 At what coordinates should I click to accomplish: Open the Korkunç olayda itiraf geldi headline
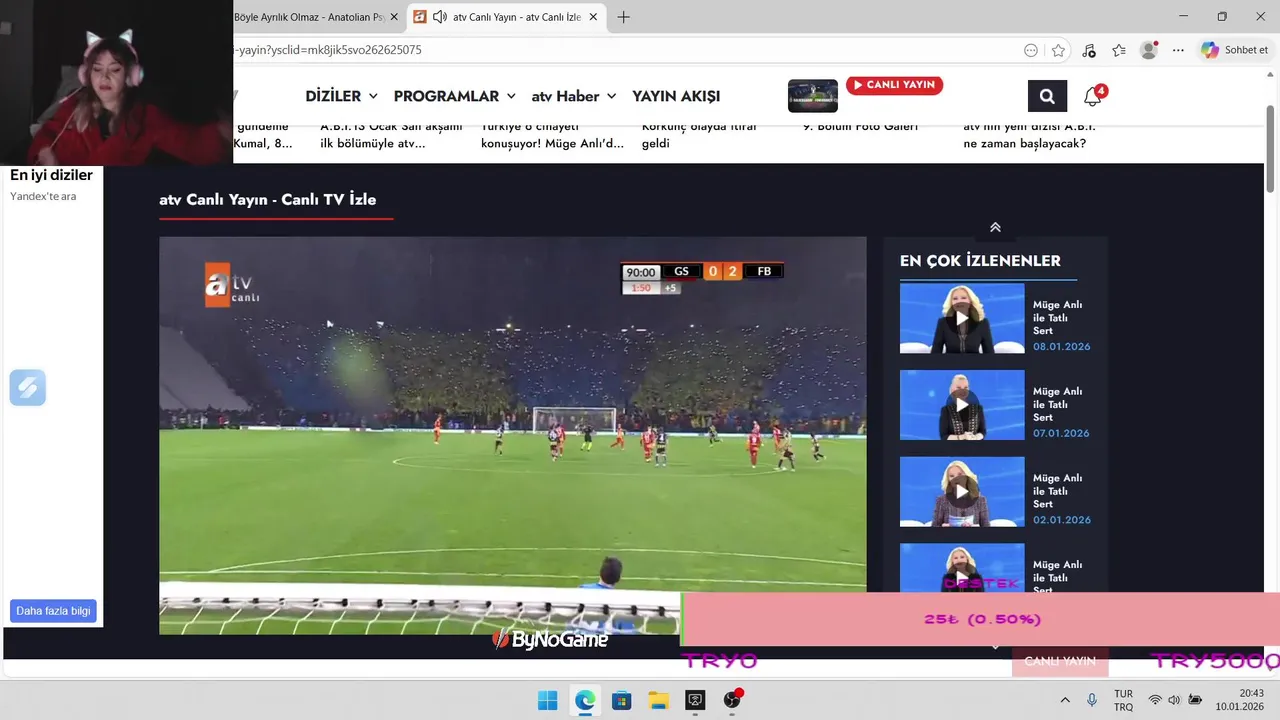tap(699, 135)
